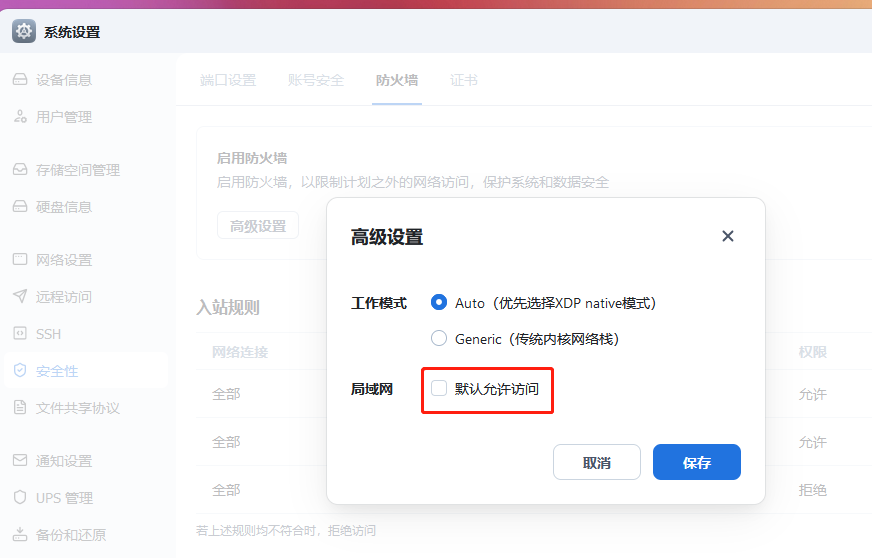This screenshot has height=558, width=872.
Task: Close the 高级设置 dialog
Action: point(727,236)
